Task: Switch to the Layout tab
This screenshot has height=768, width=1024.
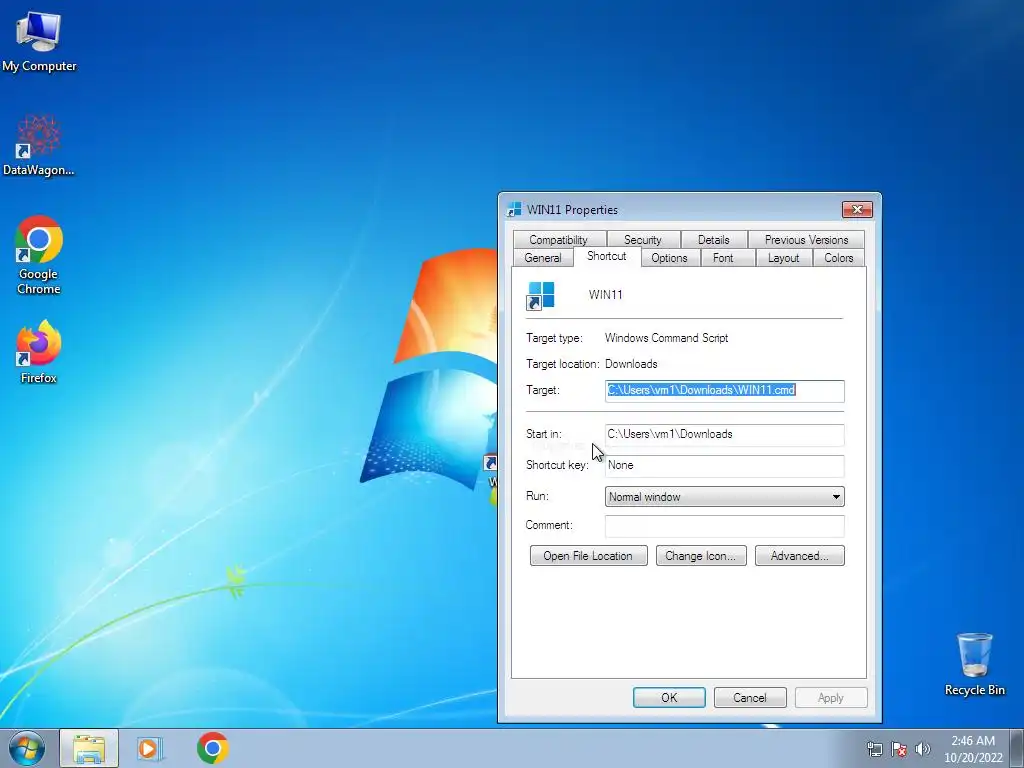Action: (x=784, y=258)
